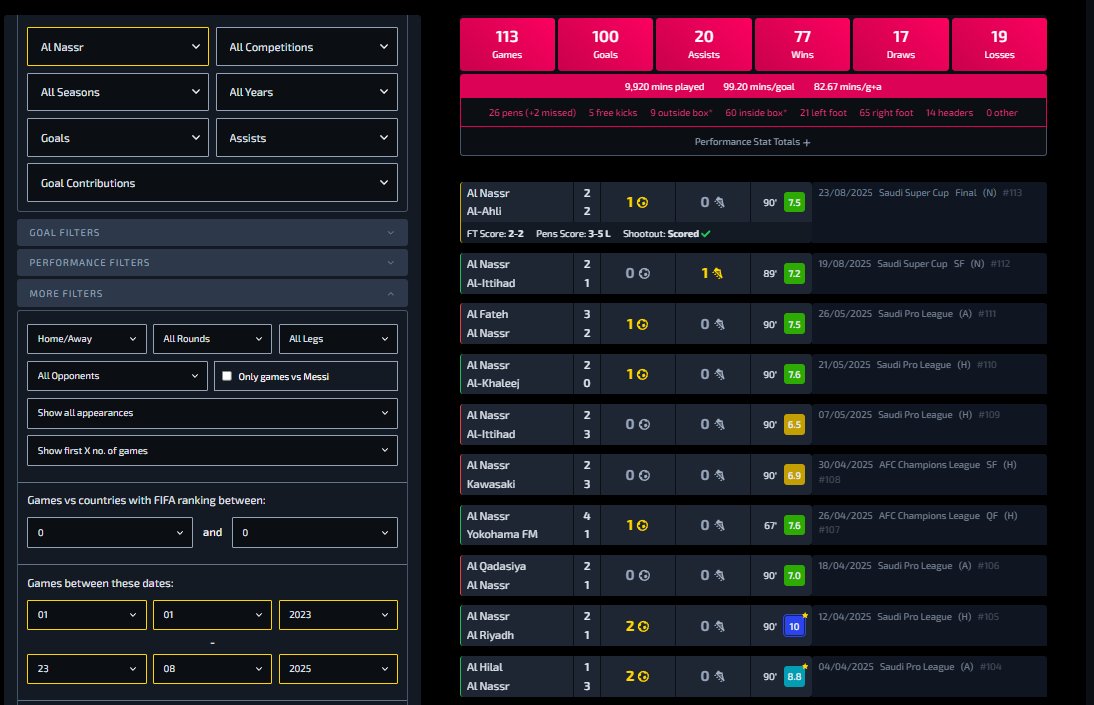Open the All Years dropdown
Image resolution: width=1094 pixels, height=705 pixels.
pos(307,92)
